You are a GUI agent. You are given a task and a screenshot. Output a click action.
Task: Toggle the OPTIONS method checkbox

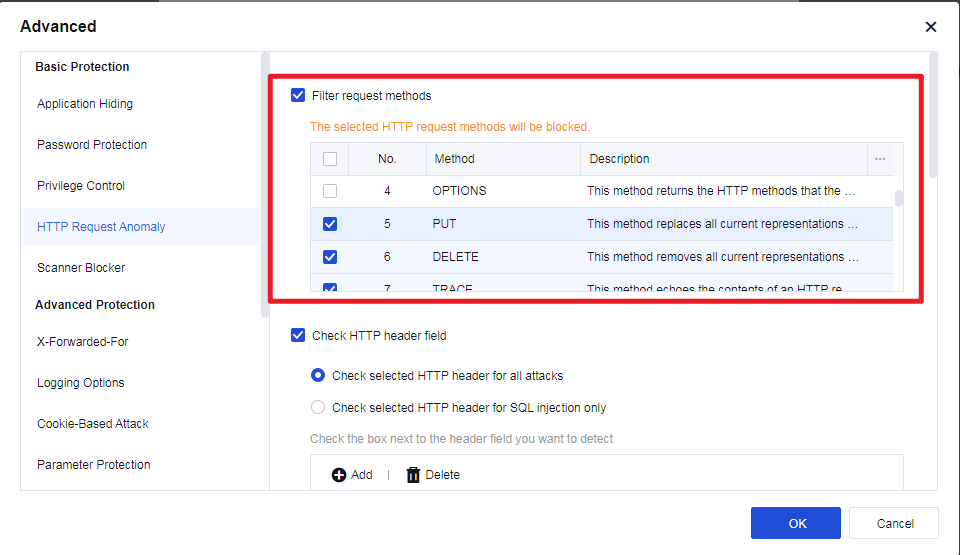[330, 191]
